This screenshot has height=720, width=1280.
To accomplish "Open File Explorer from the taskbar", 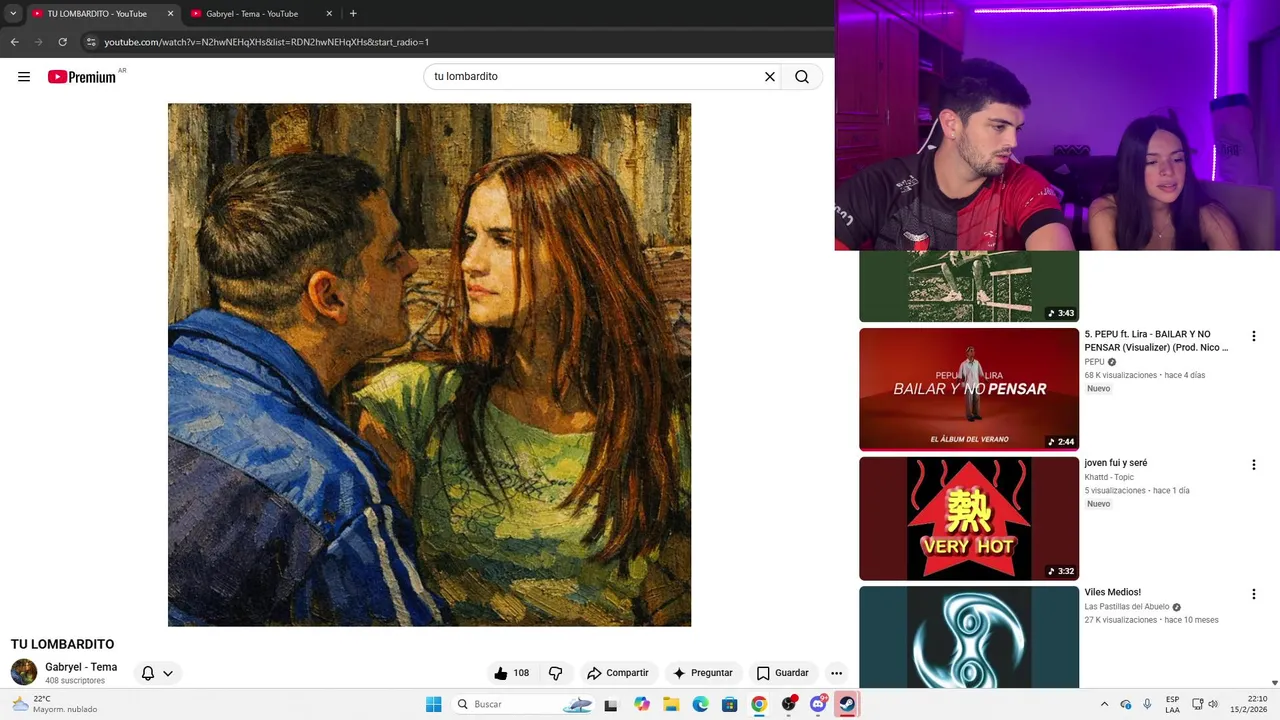I will [671, 704].
